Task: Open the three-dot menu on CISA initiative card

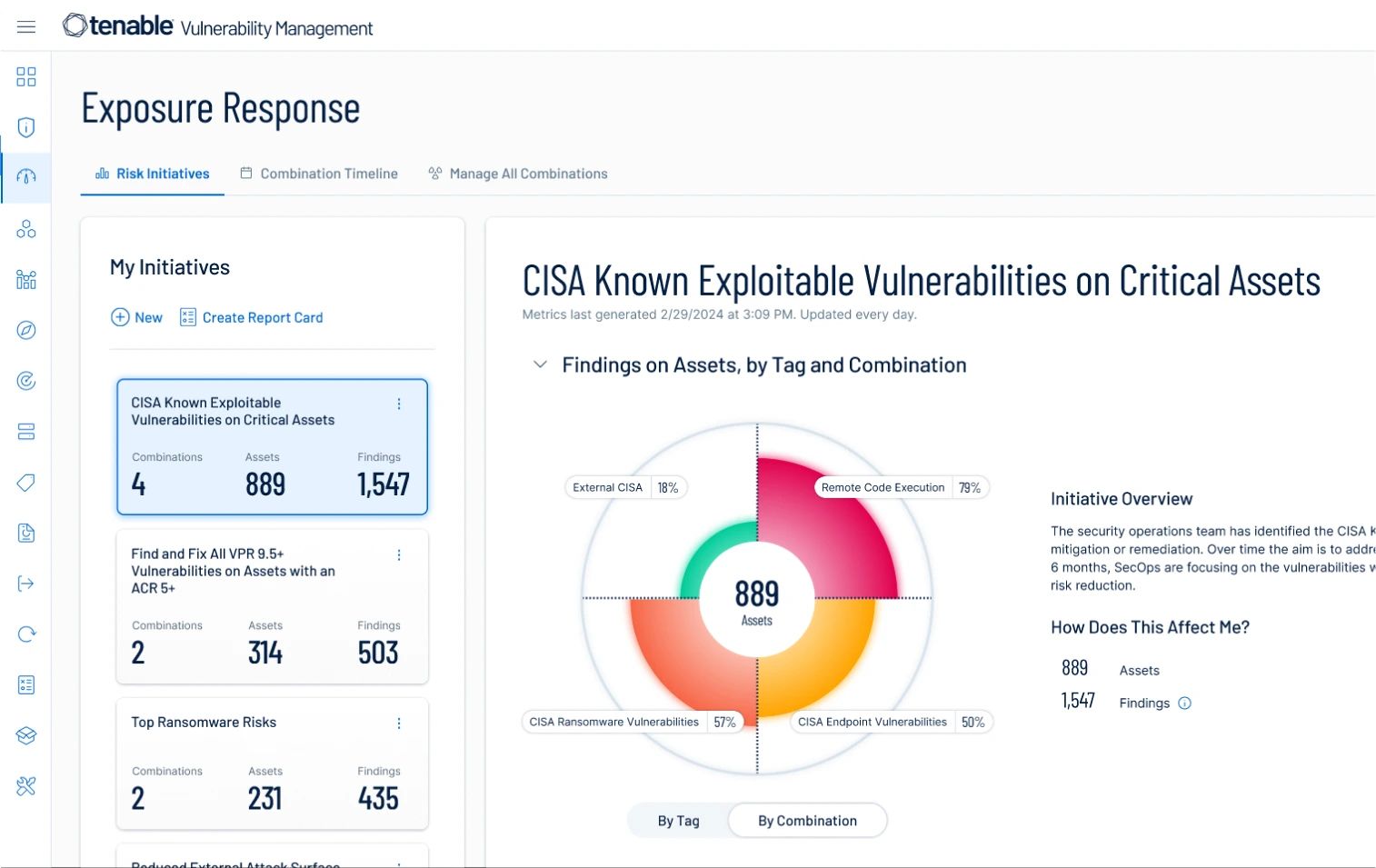Action: coord(399,404)
